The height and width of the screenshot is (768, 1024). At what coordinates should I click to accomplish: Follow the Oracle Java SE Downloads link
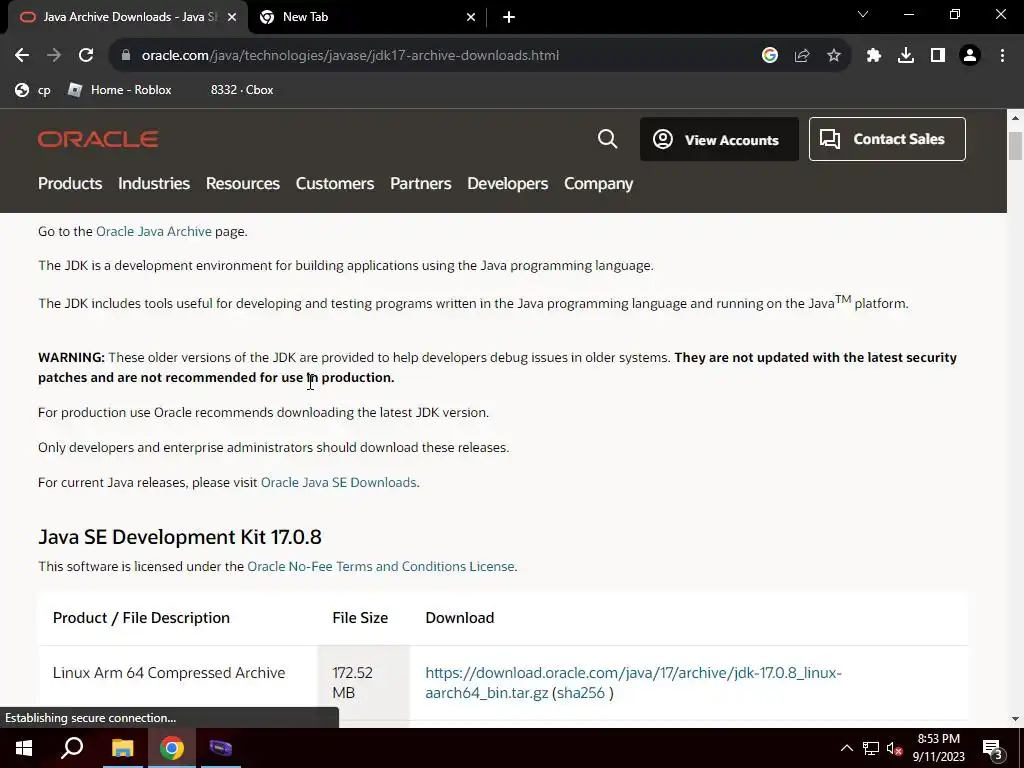(338, 482)
